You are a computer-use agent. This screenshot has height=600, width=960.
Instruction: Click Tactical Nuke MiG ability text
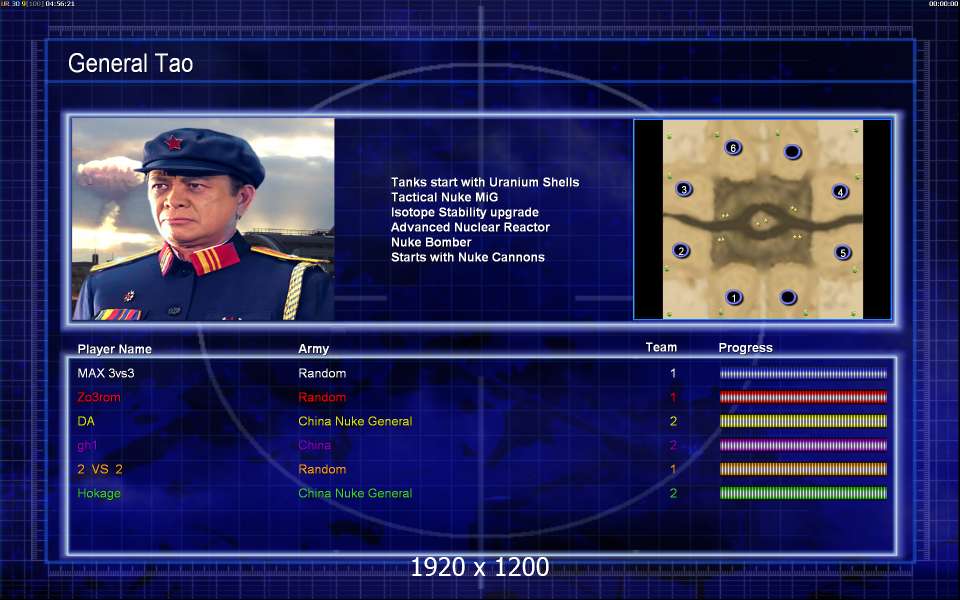[444, 197]
